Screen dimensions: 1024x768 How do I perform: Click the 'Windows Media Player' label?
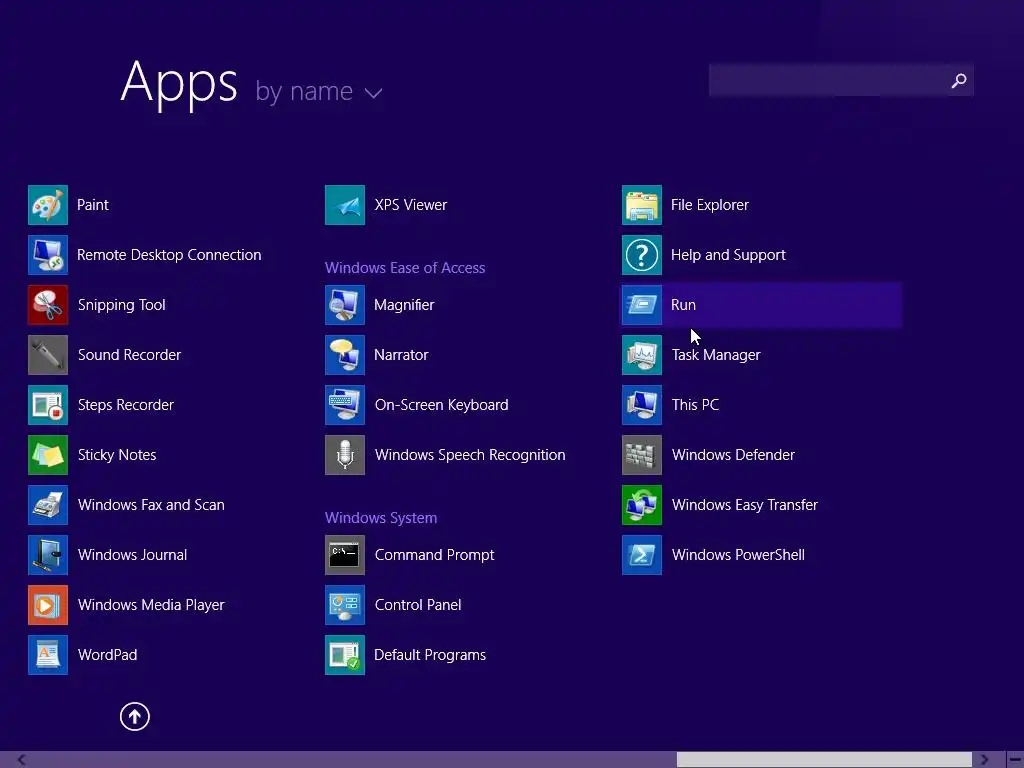click(151, 605)
